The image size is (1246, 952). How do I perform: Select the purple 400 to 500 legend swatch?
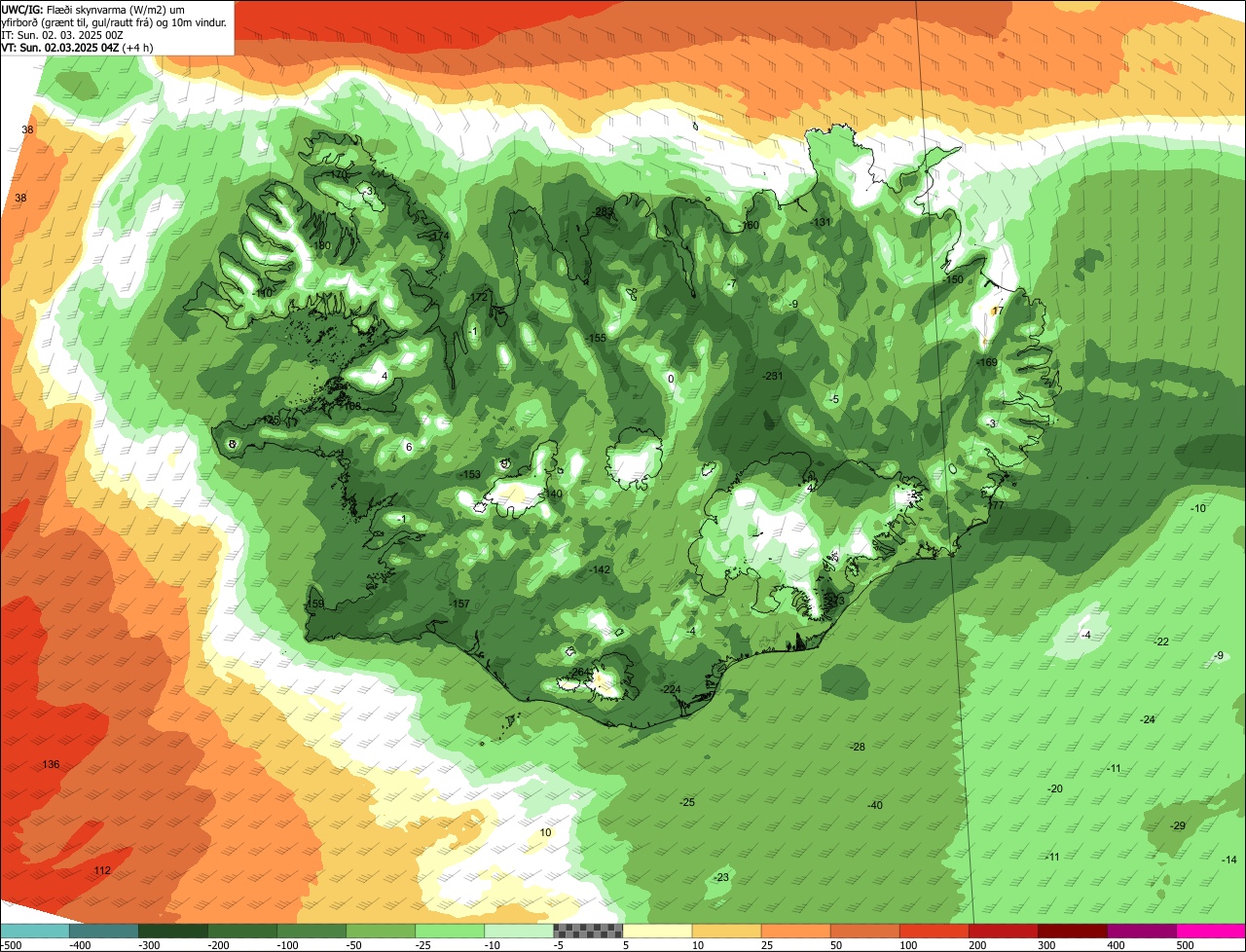[1141, 931]
